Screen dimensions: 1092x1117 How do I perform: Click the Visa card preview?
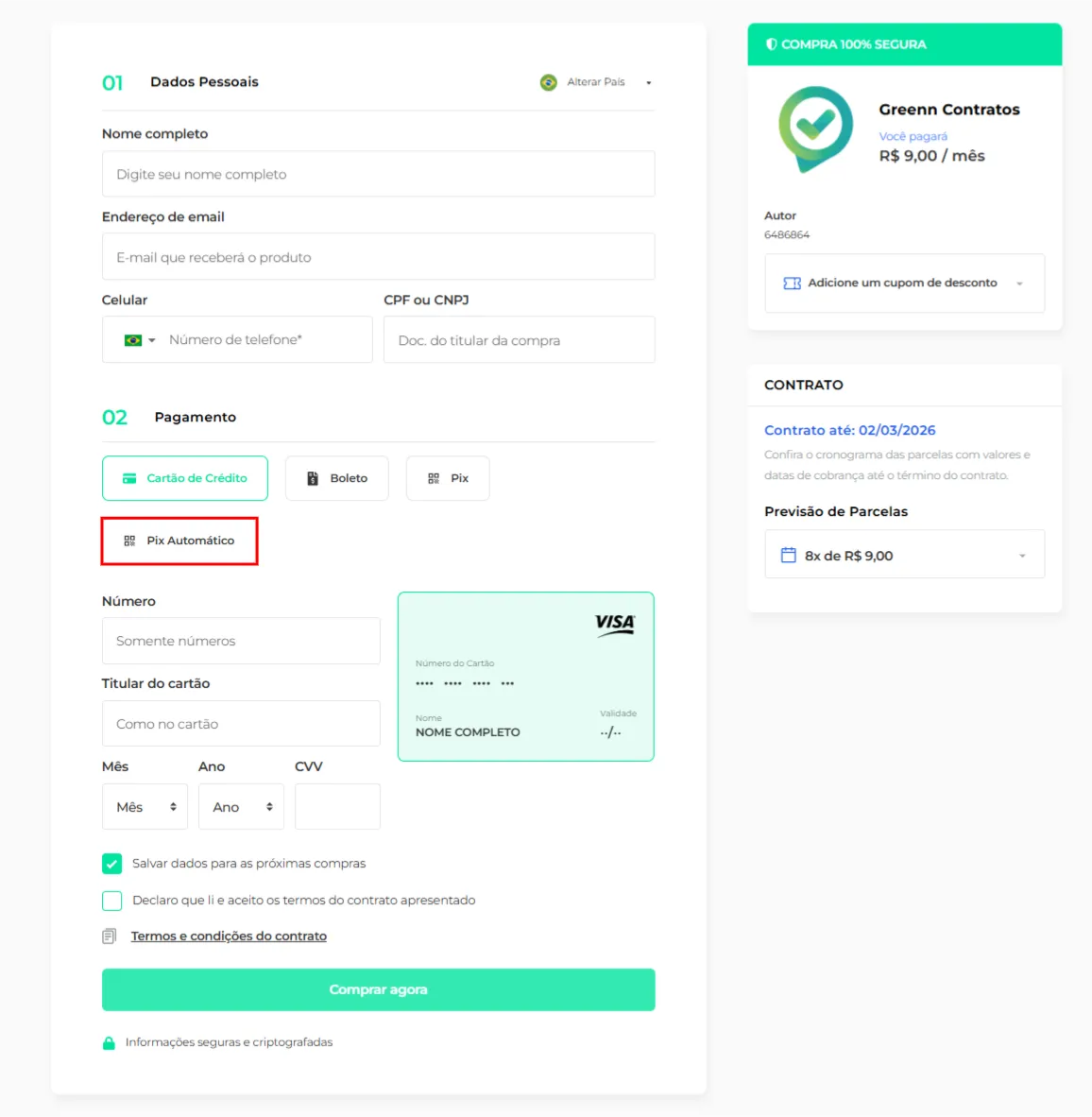(x=526, y=677)
